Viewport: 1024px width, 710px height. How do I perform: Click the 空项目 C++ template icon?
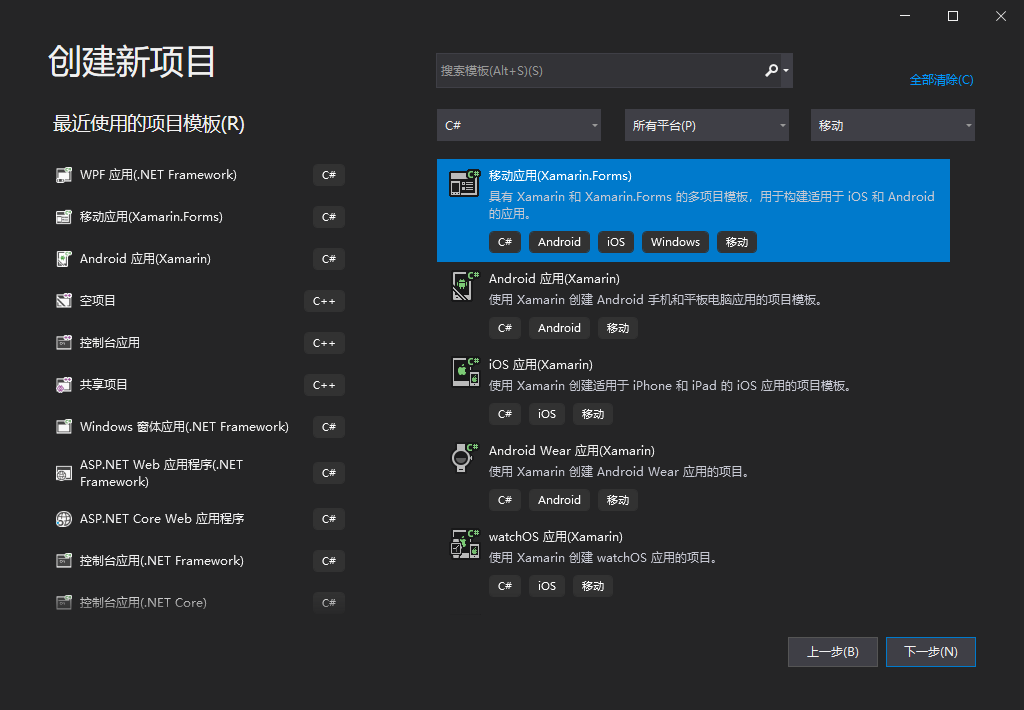(63, 300)
